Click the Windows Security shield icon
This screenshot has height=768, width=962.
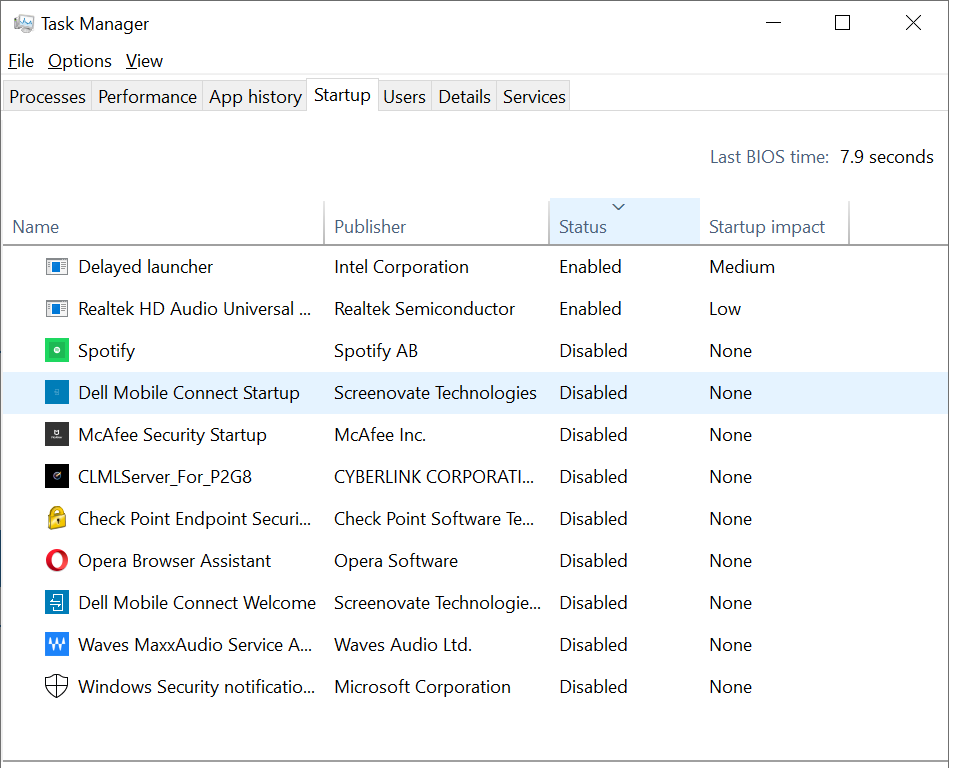point(57,687)
